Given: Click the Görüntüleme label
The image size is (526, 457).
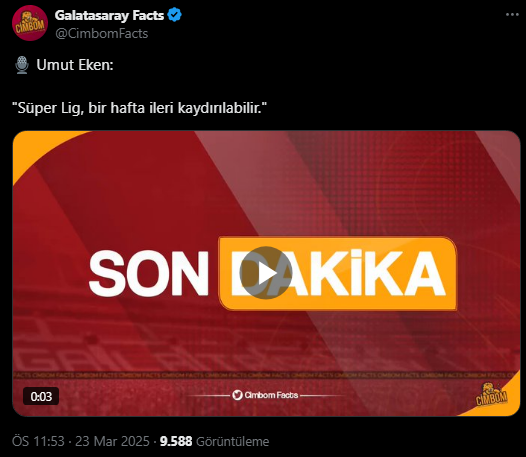Looking at the screenshot, I should click(x=232, y=441).
